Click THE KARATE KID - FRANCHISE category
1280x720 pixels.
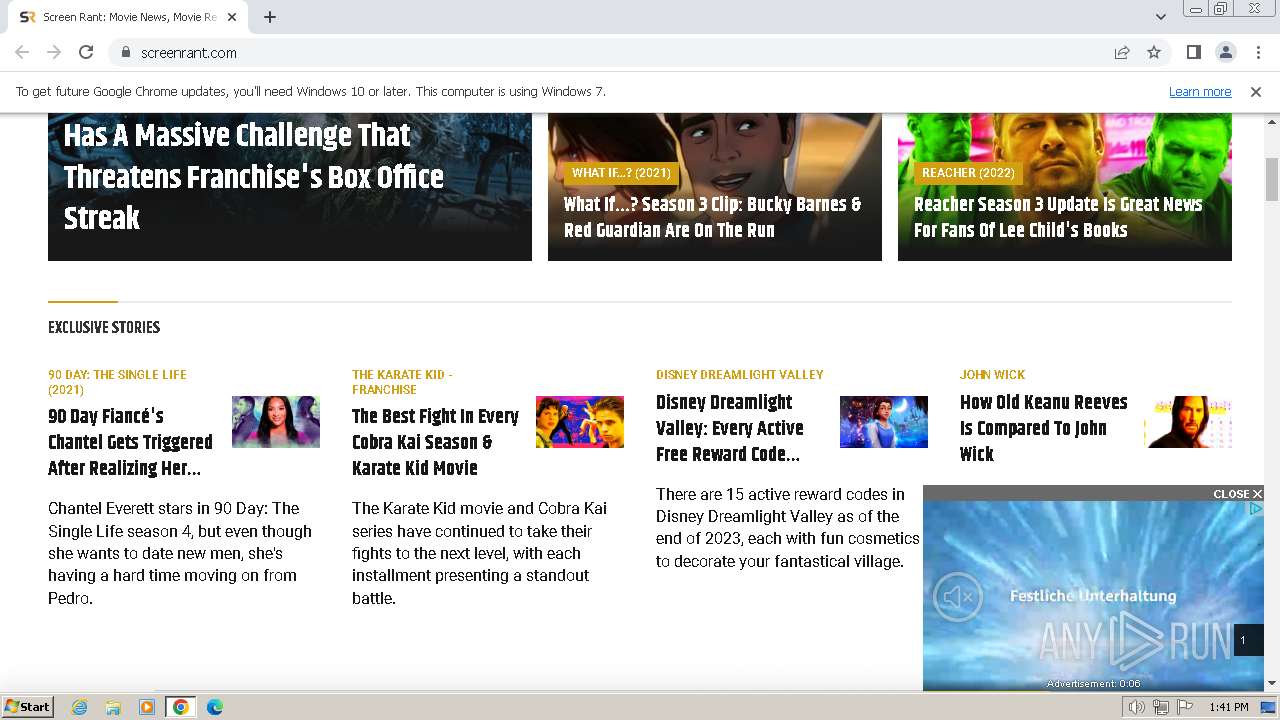[x=402, y=382]
